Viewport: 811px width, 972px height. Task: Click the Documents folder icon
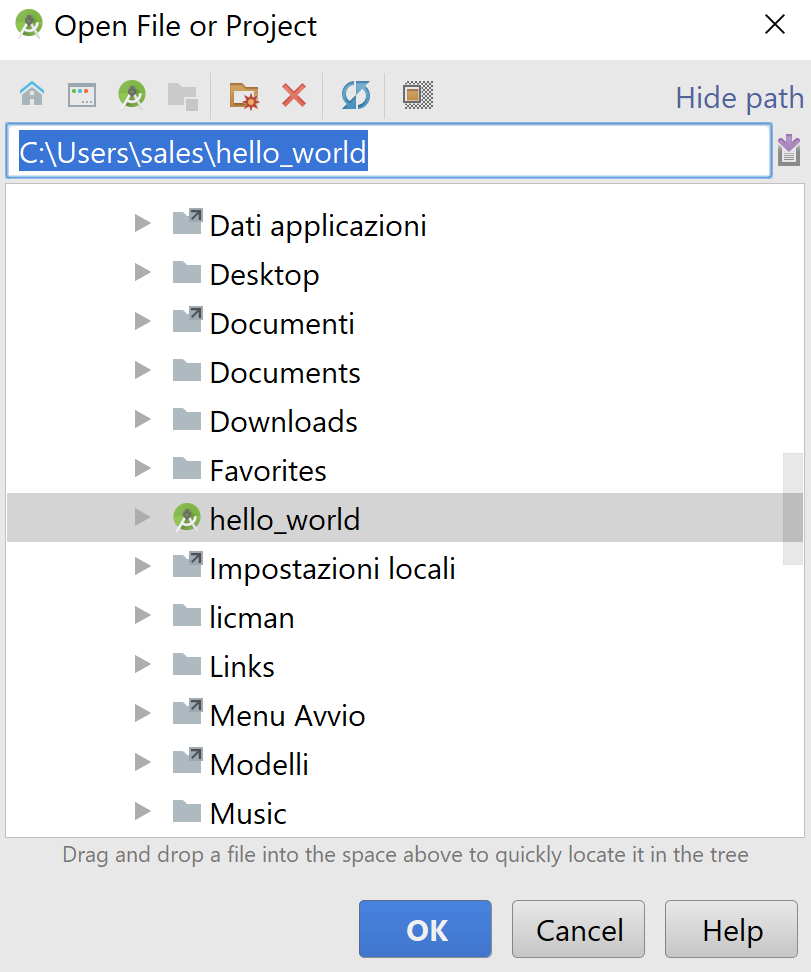click(187, 369)
